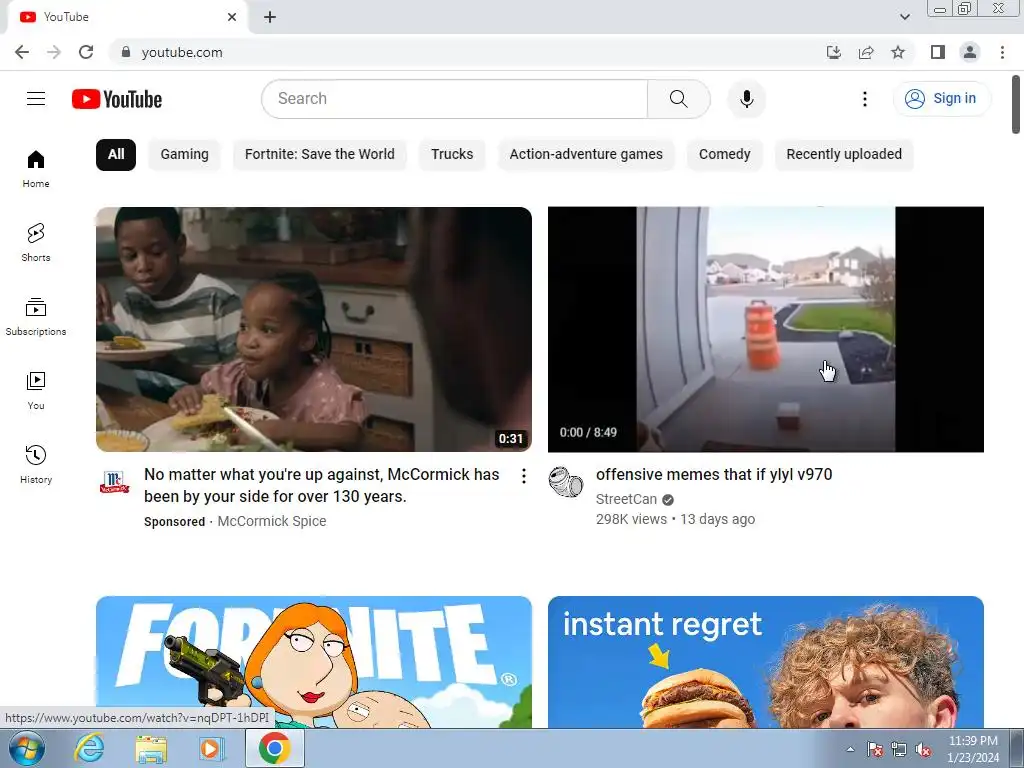Select Fortnite: Save the World chip
Viewport: 1024px width, 768px height.
(x=320, y=155)
